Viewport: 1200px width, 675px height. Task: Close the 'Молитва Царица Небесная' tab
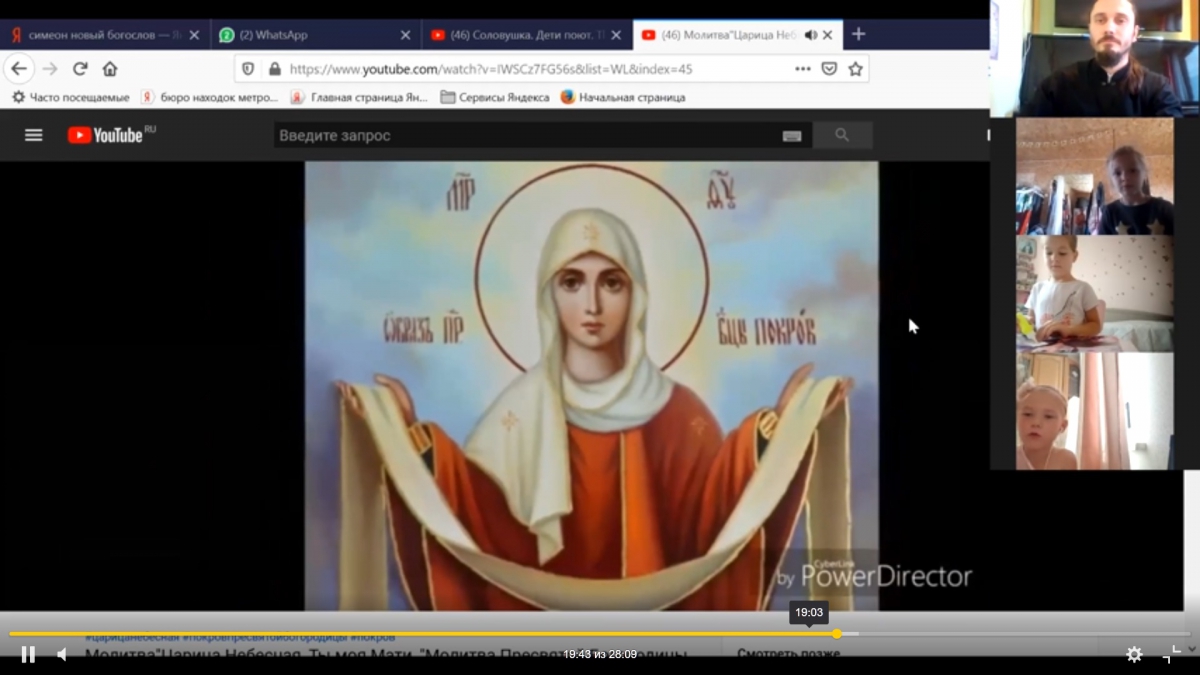827,35
